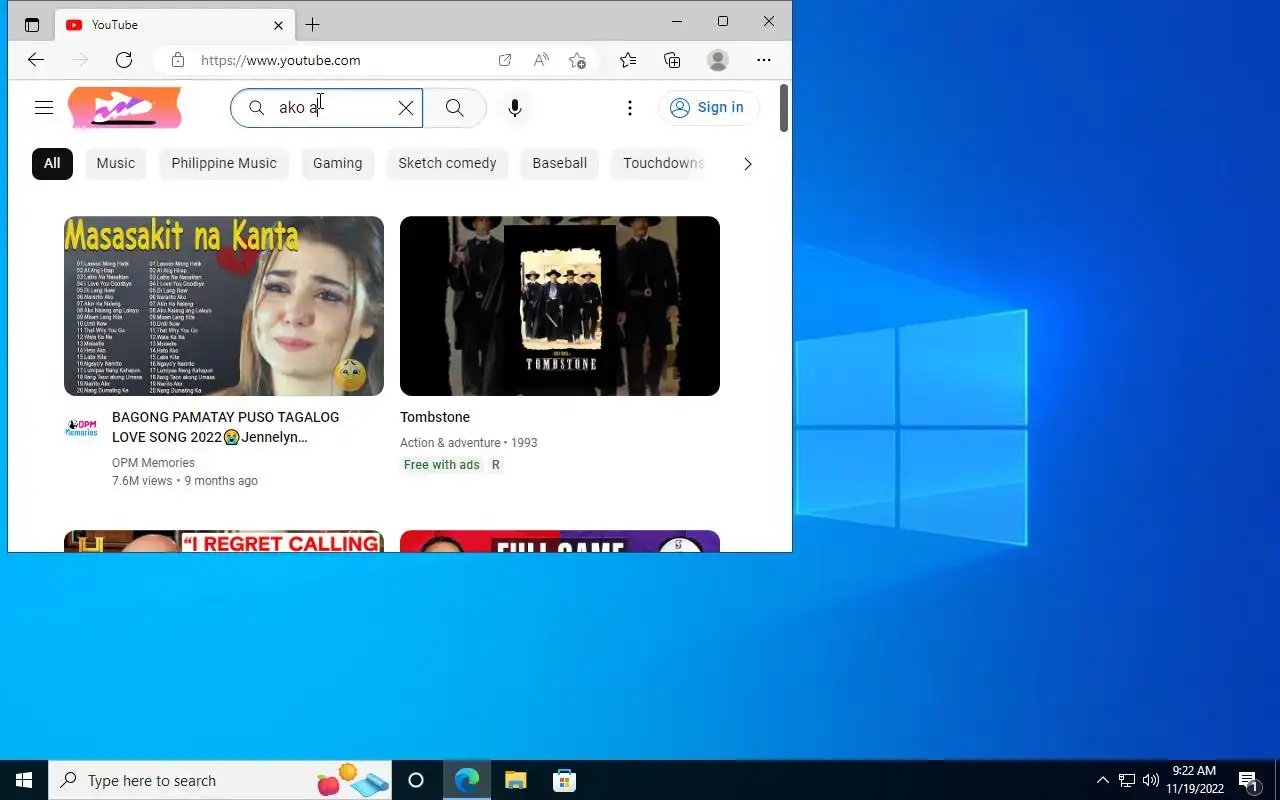1280x800 pixels.
Task: Open the Masasakit na Kanta video thumbnail
Action: point(224,306)
